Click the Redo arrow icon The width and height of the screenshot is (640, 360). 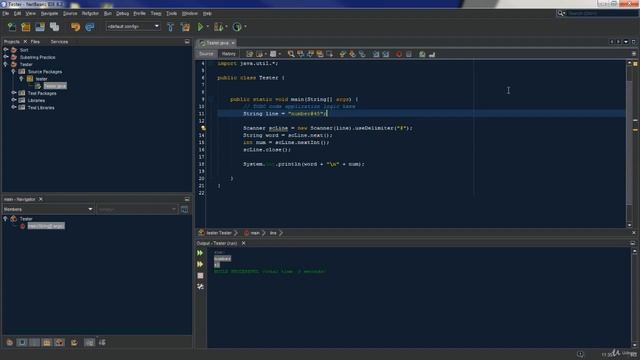(90, 27)
